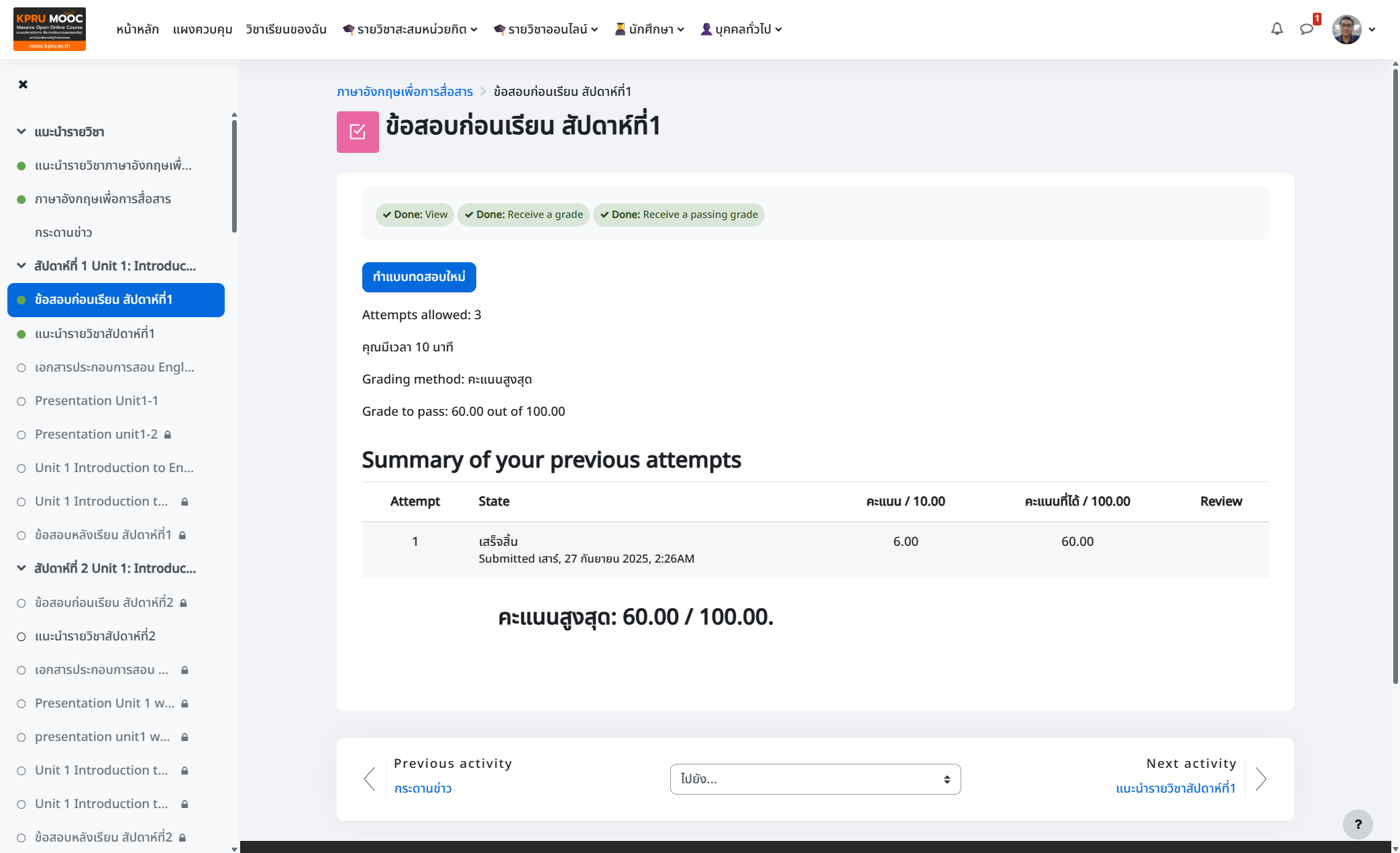Click lock icon beside Presentation Unit 1 w...
Image resolution: width=1400 pixels, height=853 pixels.
pos(184,703)
